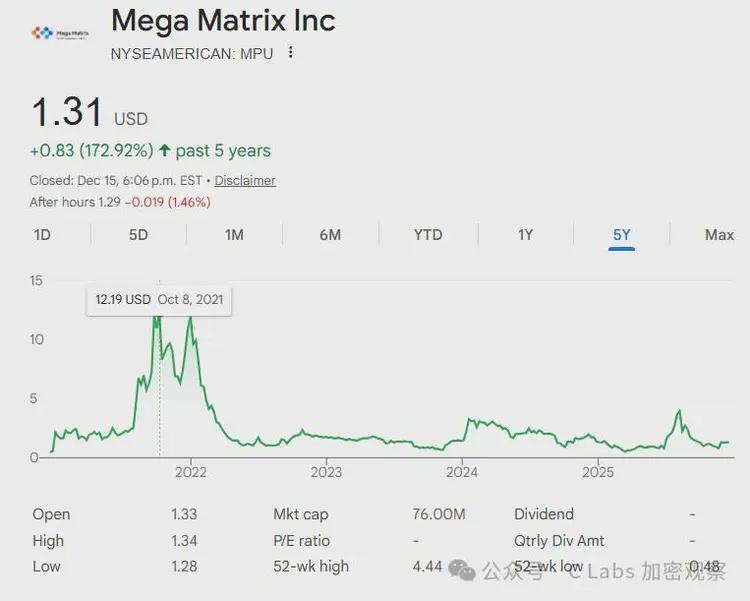
Task: Click the chart peak near October 2021
Action: pyautogui.click(x=157, y=318)
